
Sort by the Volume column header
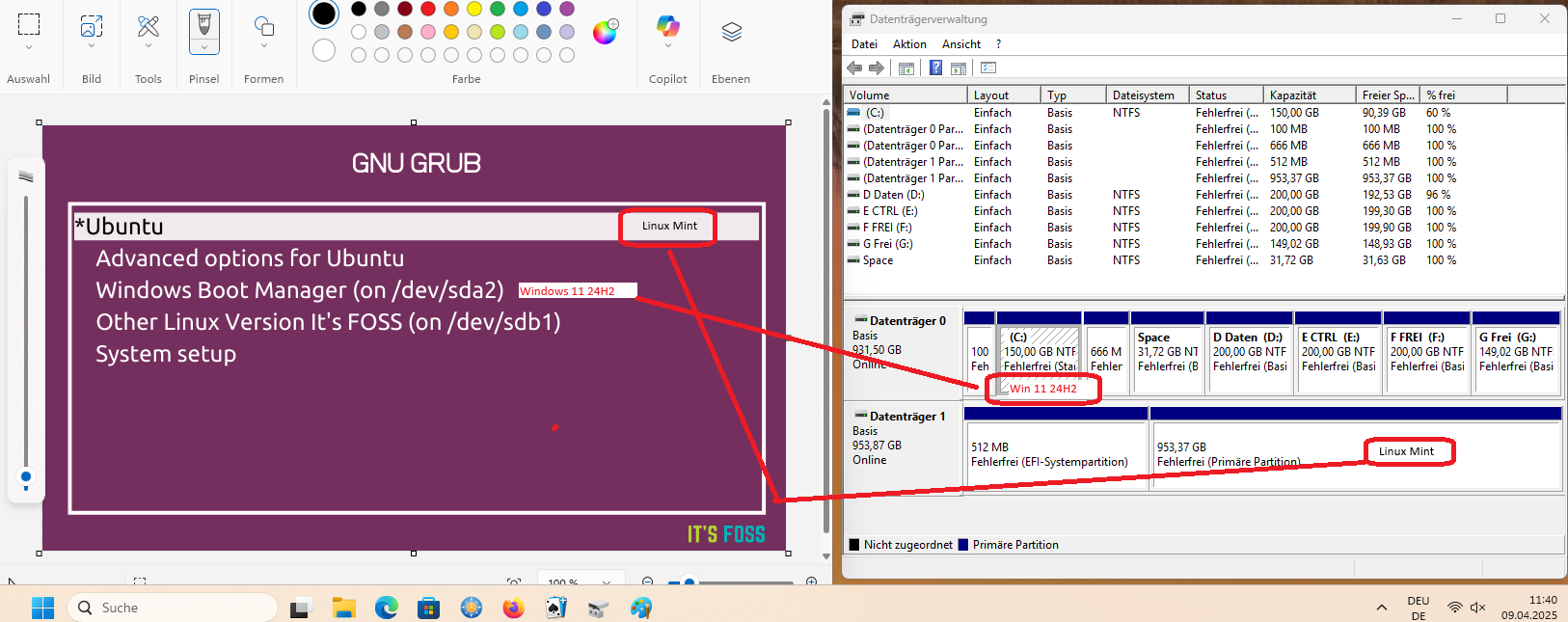[906, 95]
